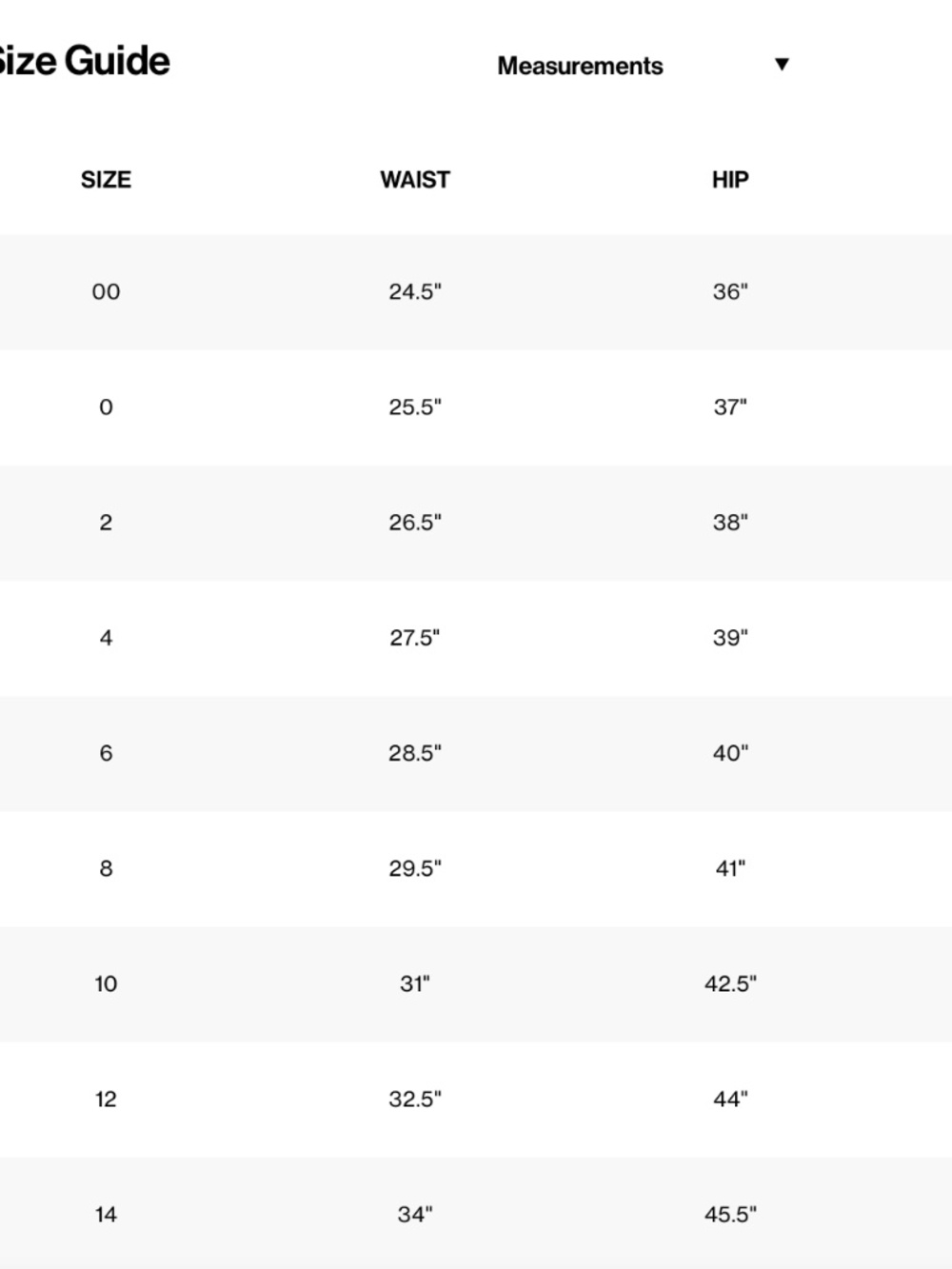Select the HIP column header
The image size is (952, 1269).
click(730, 180)
